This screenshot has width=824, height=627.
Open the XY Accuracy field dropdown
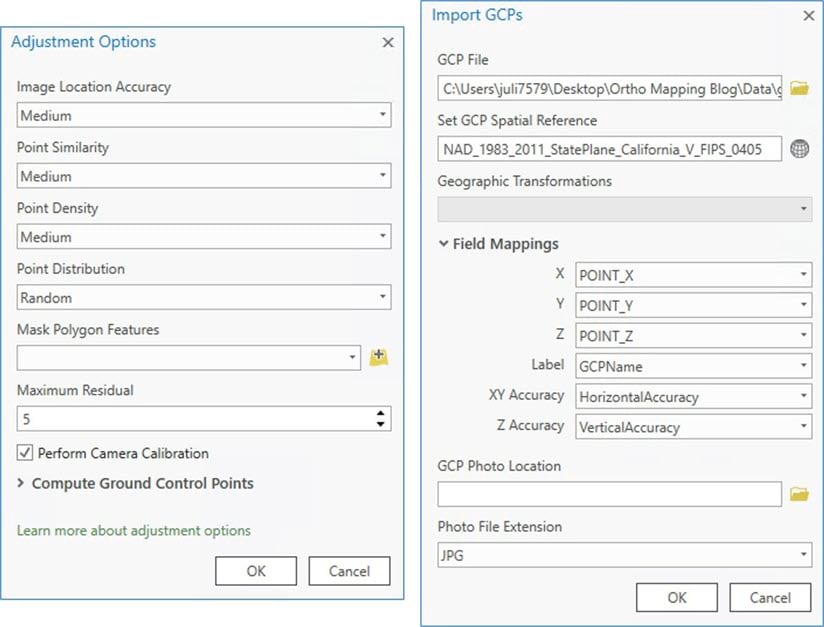pos(804,396)
